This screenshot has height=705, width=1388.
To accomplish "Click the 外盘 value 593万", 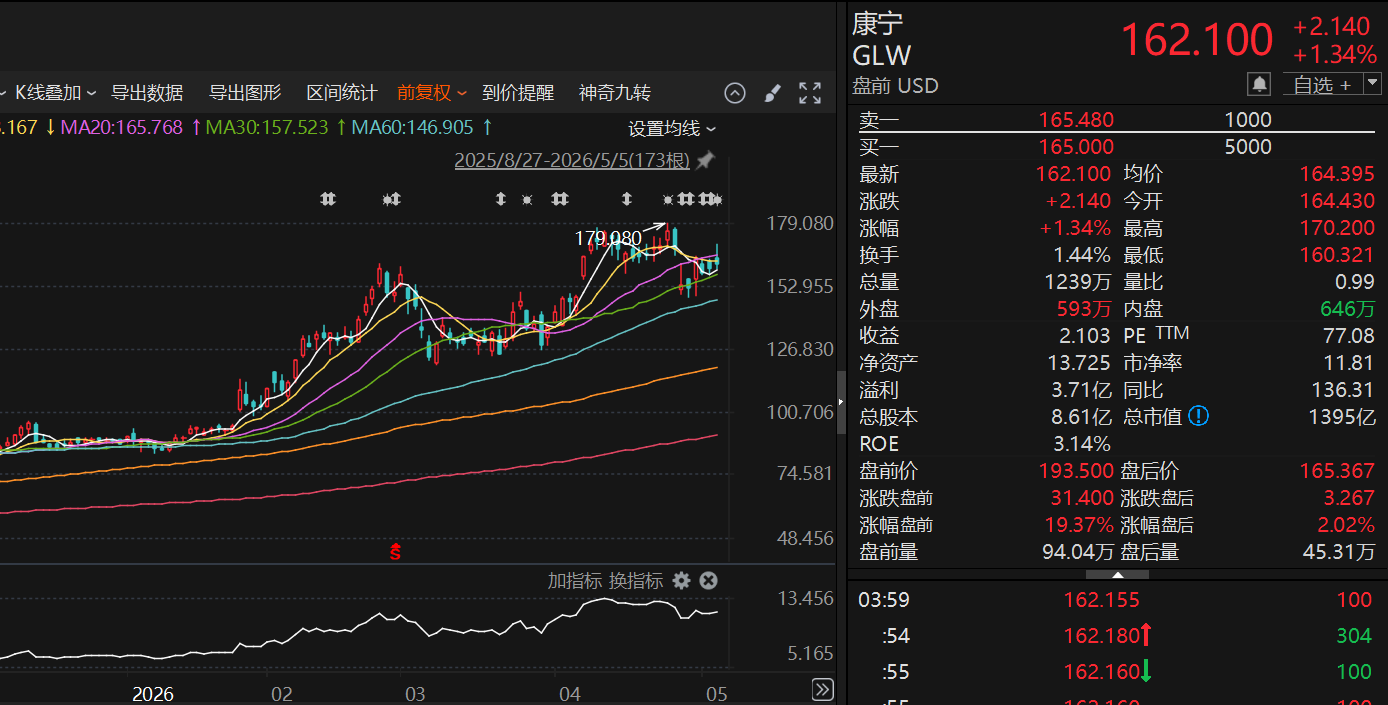I will (x=1084, y=309).
